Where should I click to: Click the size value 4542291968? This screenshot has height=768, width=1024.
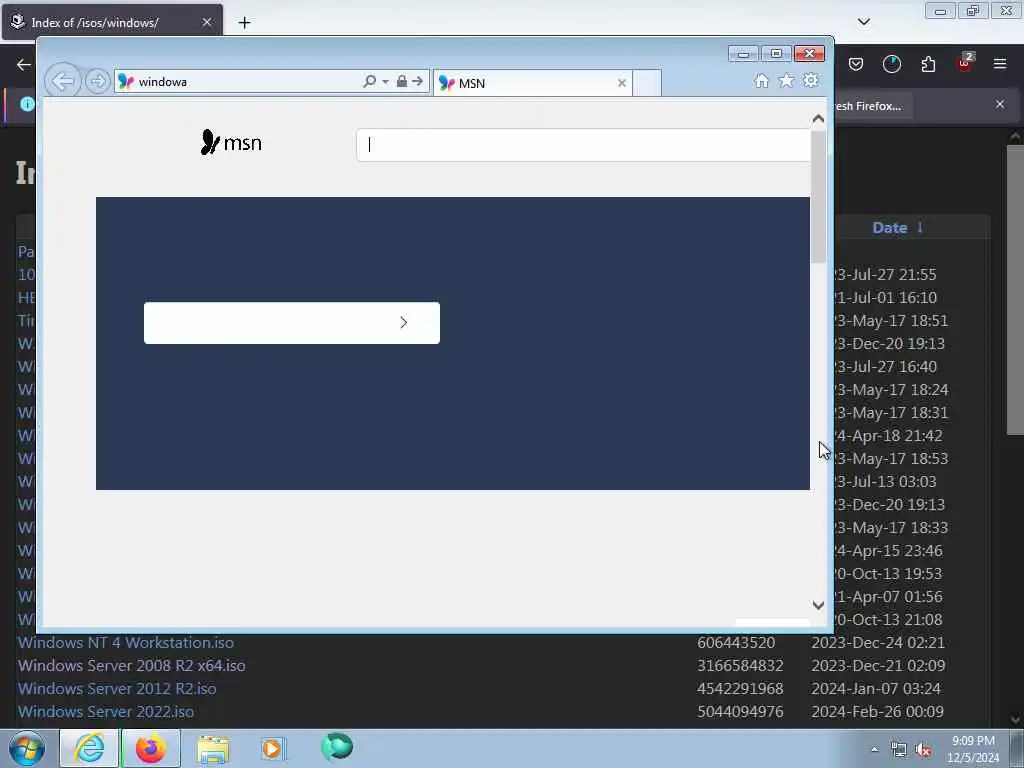(740, 688)
